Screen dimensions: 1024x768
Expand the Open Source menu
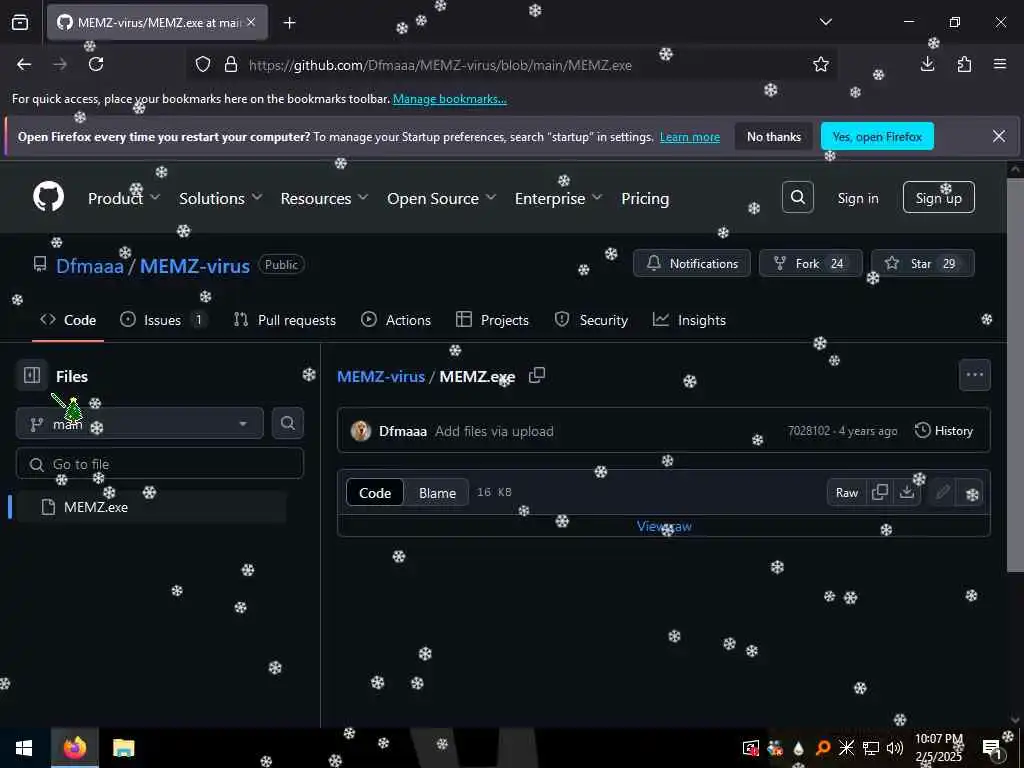(x=441, y=198)
